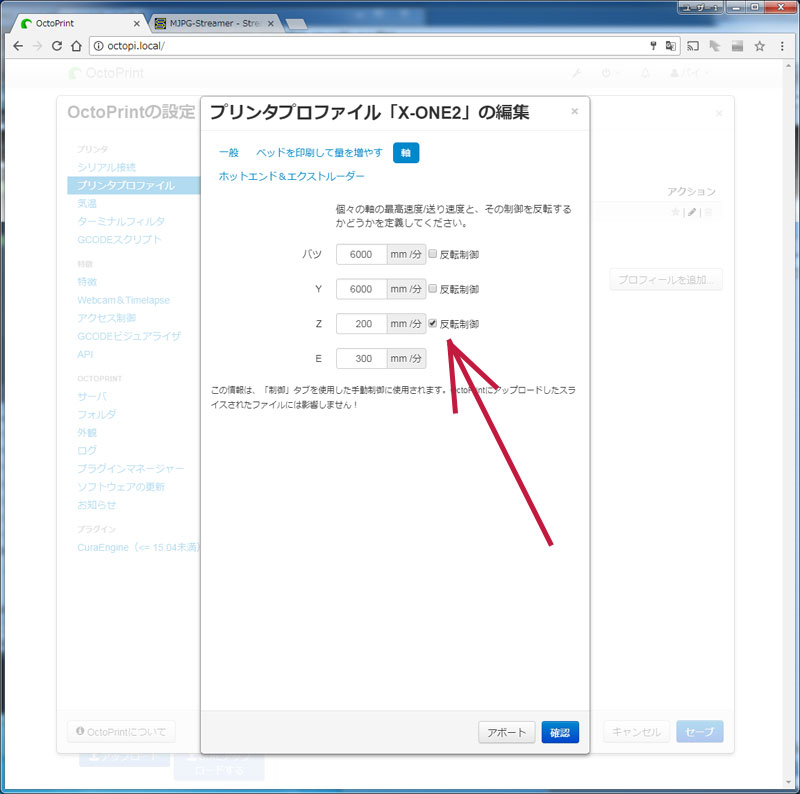Click the バツ axis speed field 6000
This screenshot has height=794, width=800.
tap(361, 254)
